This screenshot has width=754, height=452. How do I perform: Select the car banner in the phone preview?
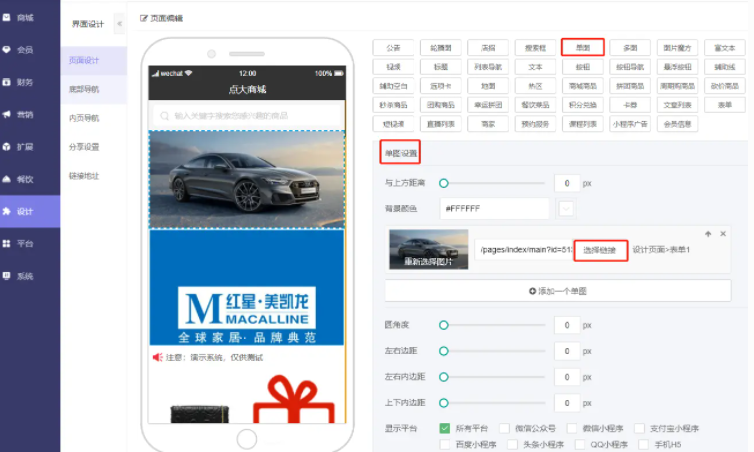pyautogui.click(x=247, y=179)
